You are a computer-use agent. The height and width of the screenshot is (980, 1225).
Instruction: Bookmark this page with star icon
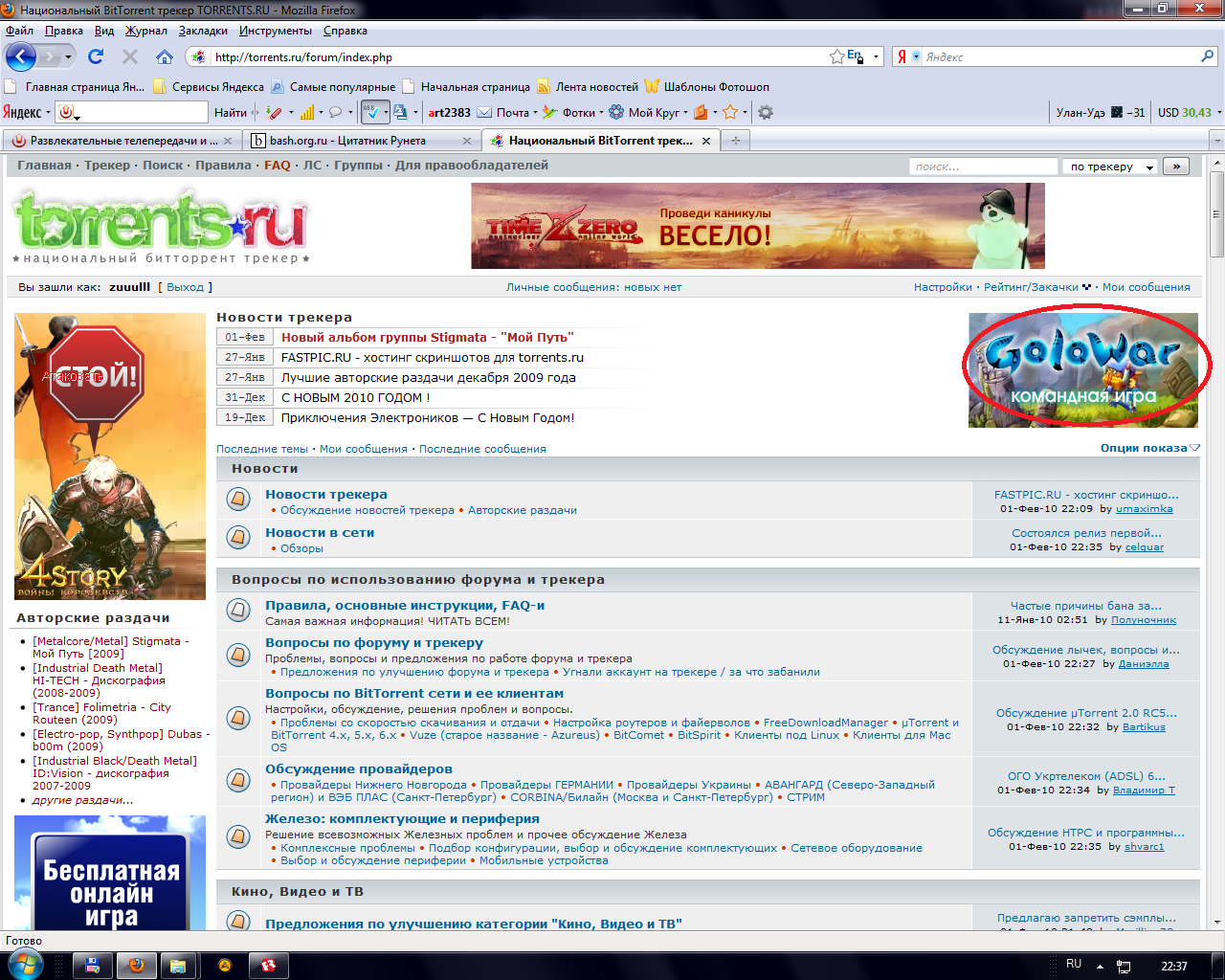click(x=837, y=56)
